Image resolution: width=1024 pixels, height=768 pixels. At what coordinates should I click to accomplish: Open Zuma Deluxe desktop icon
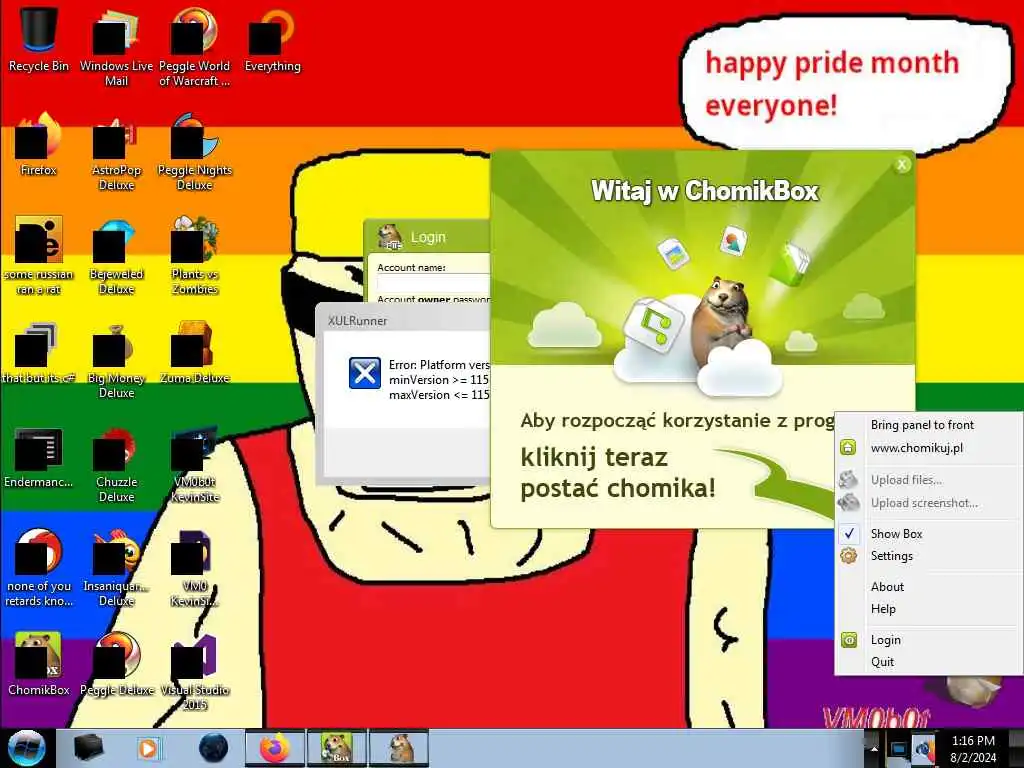coord(194,353)
